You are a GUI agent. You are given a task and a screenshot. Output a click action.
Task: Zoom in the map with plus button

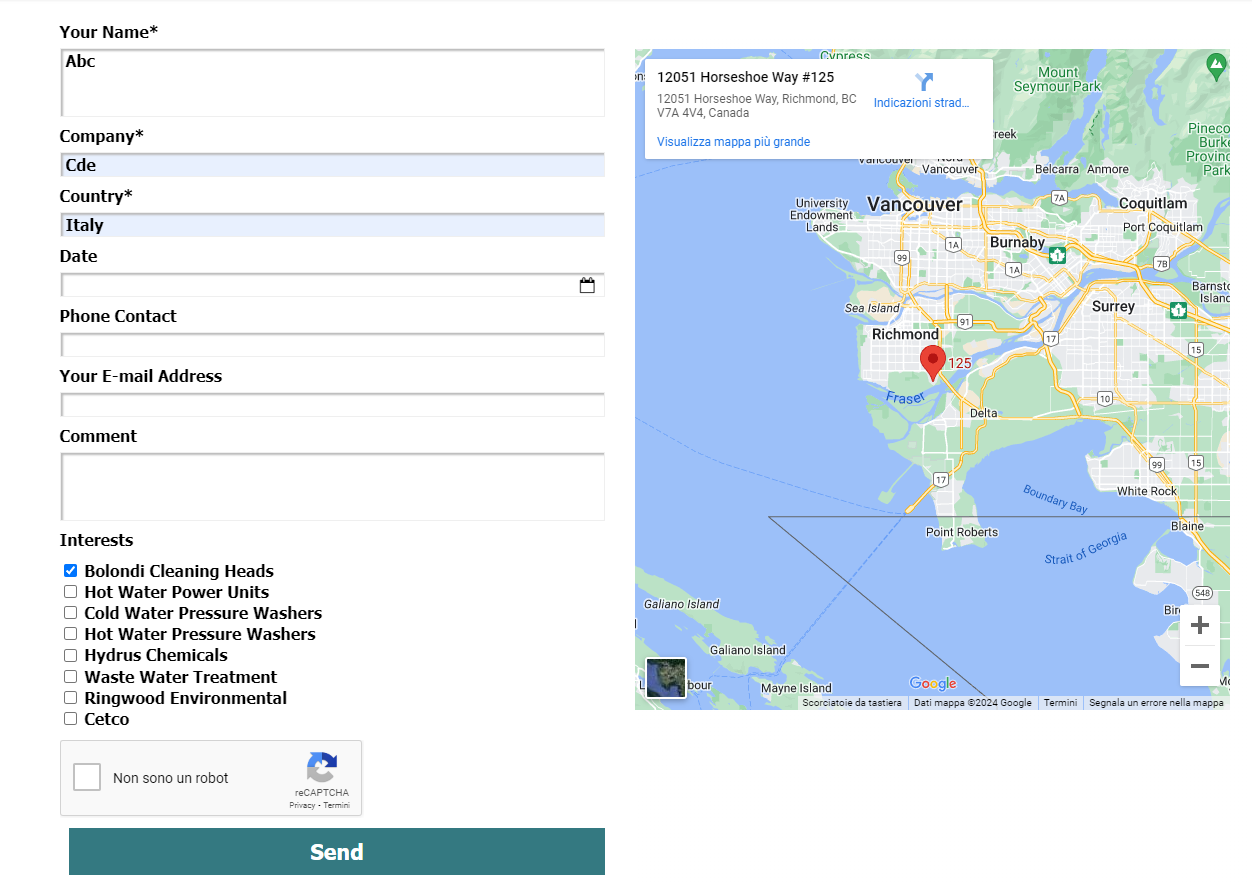click(x=1200, y=626)
